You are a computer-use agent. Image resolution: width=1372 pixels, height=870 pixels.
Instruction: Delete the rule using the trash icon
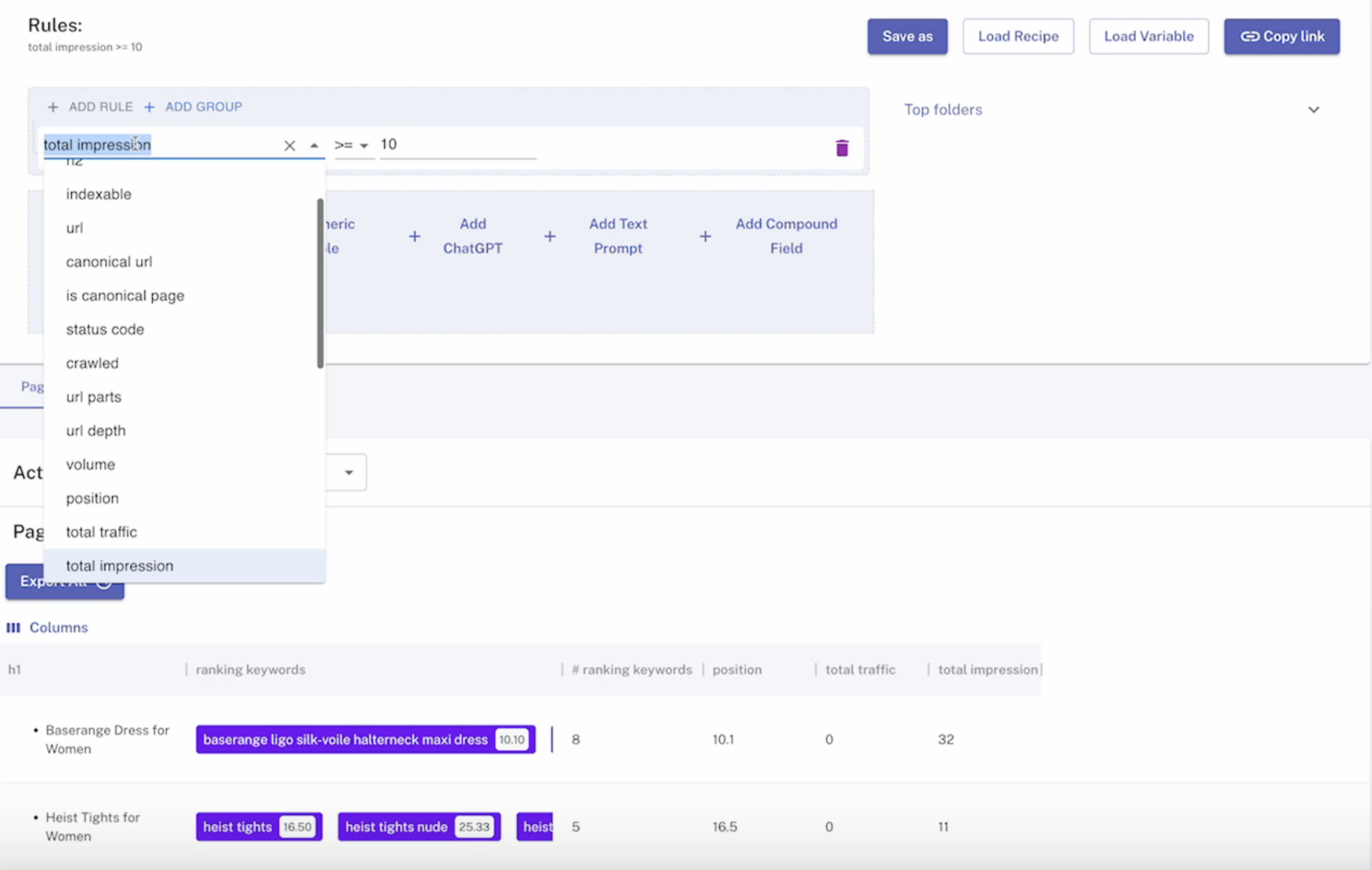click(841, 147)
